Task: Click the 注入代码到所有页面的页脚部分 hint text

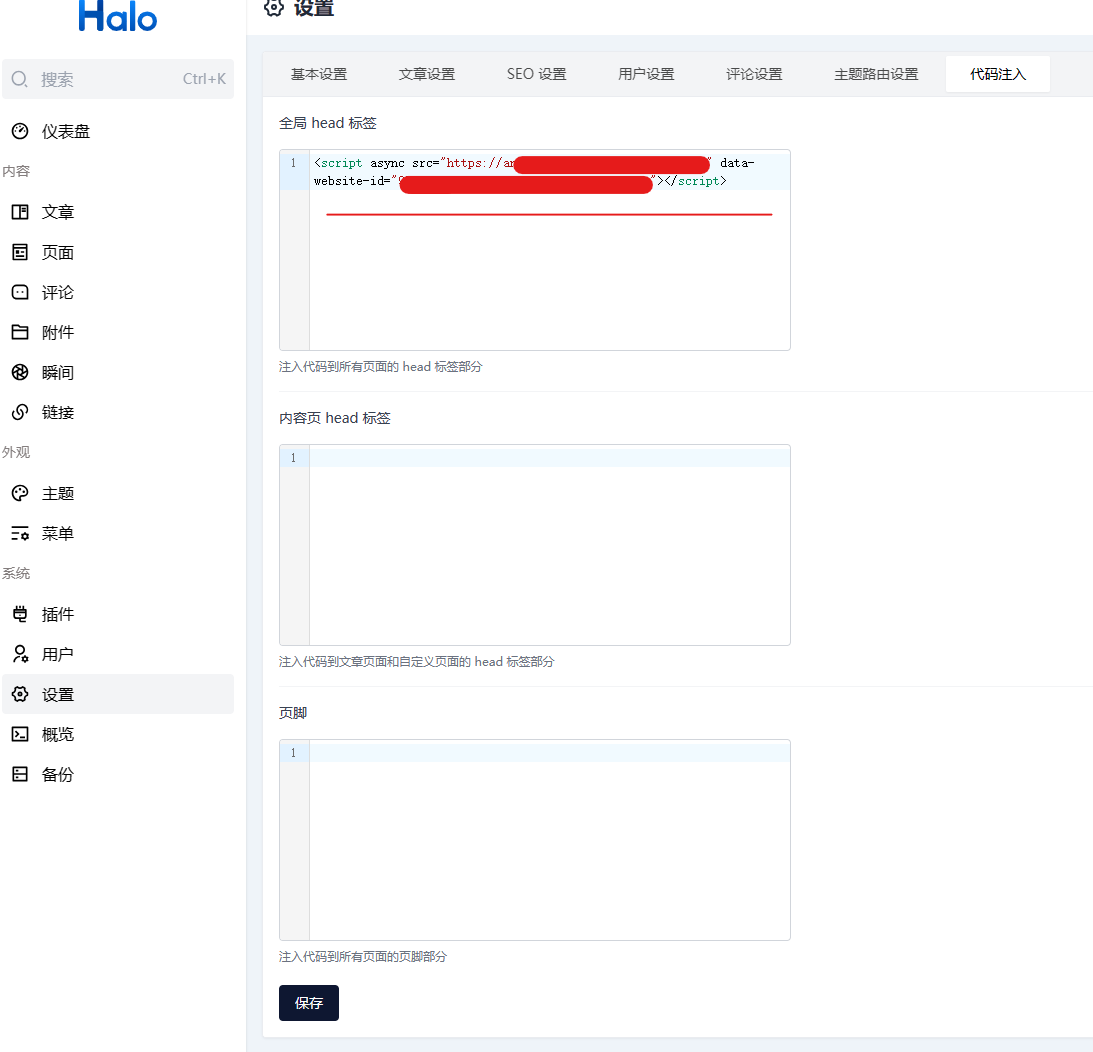Action: coord(362,956)
